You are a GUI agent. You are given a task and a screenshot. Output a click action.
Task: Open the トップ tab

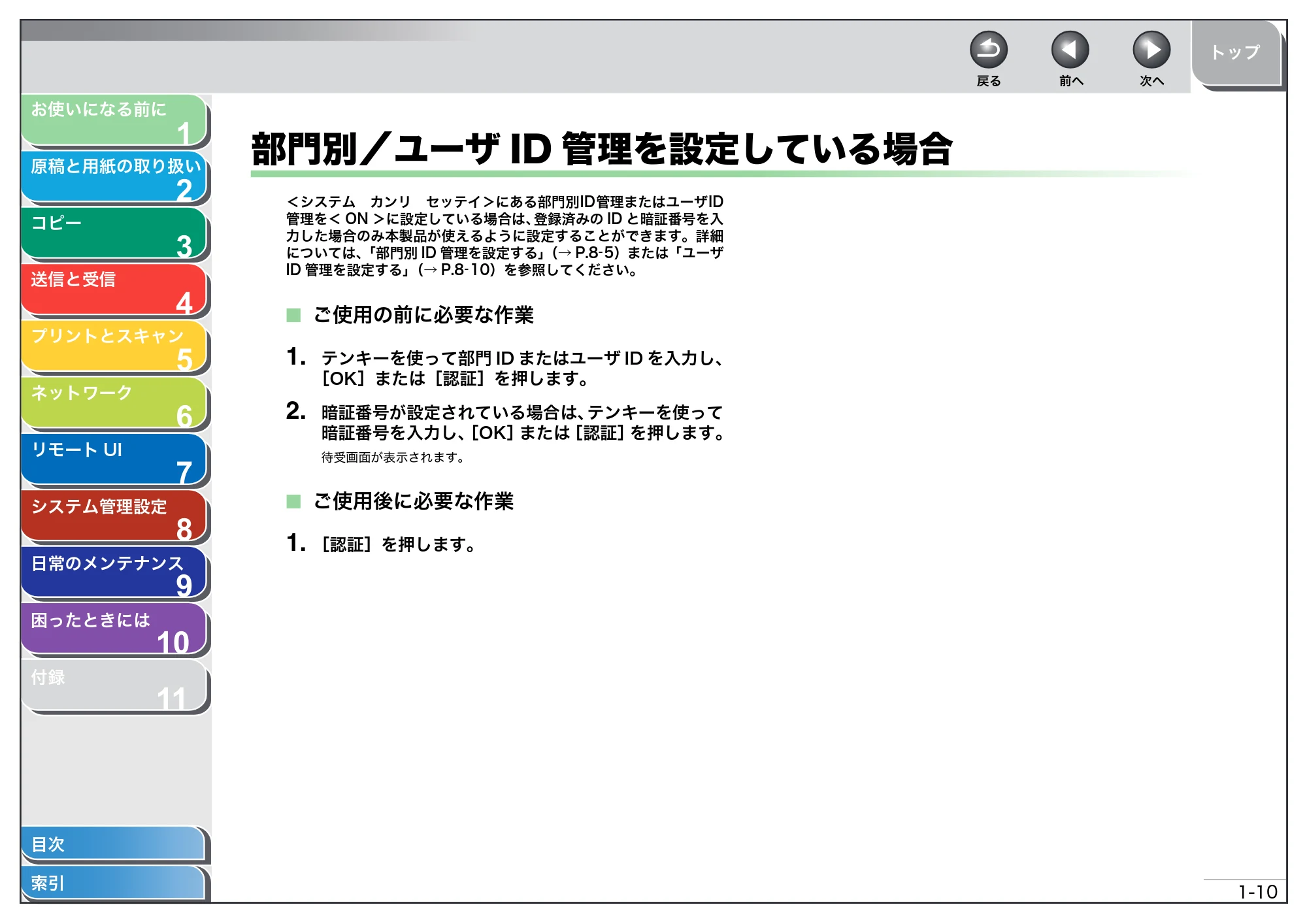coord(1236,53)
